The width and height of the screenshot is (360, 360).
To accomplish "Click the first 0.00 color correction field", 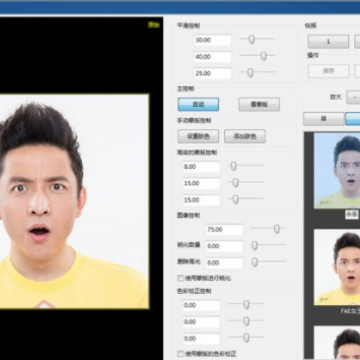I will (201, 305).
